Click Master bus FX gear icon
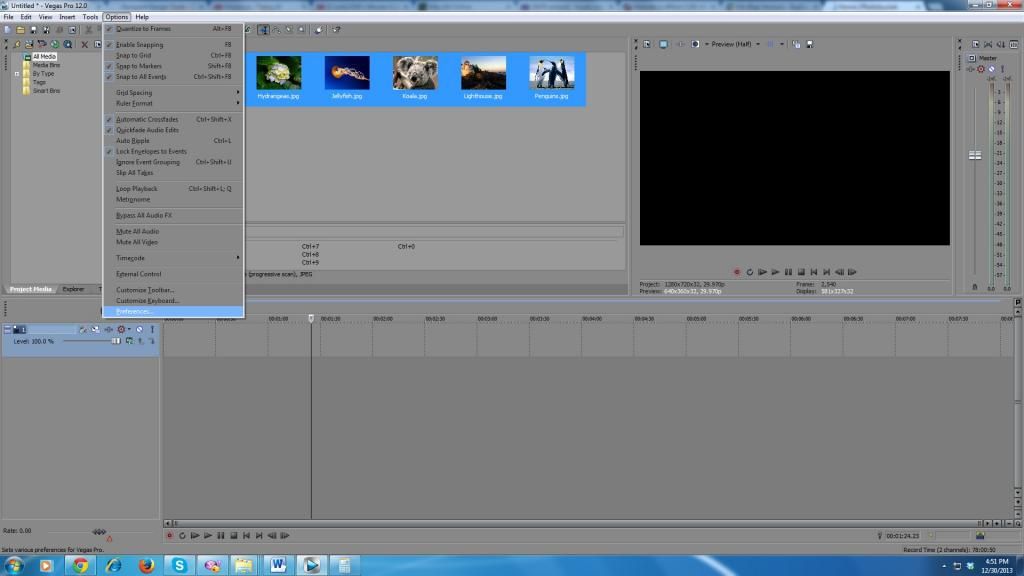1024x576 pixels. 981,69
